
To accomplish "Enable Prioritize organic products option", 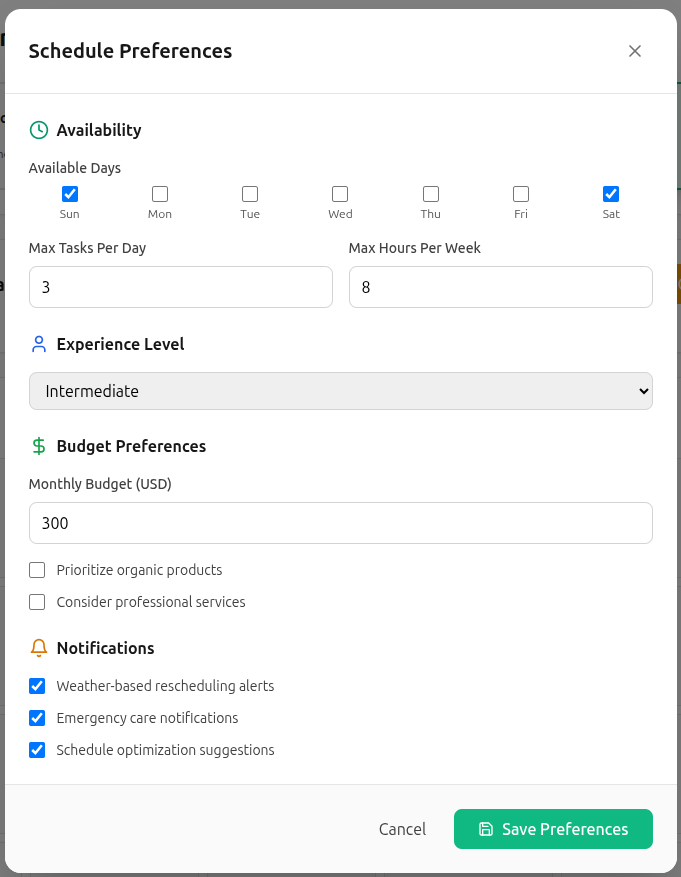I will (38, 570).
